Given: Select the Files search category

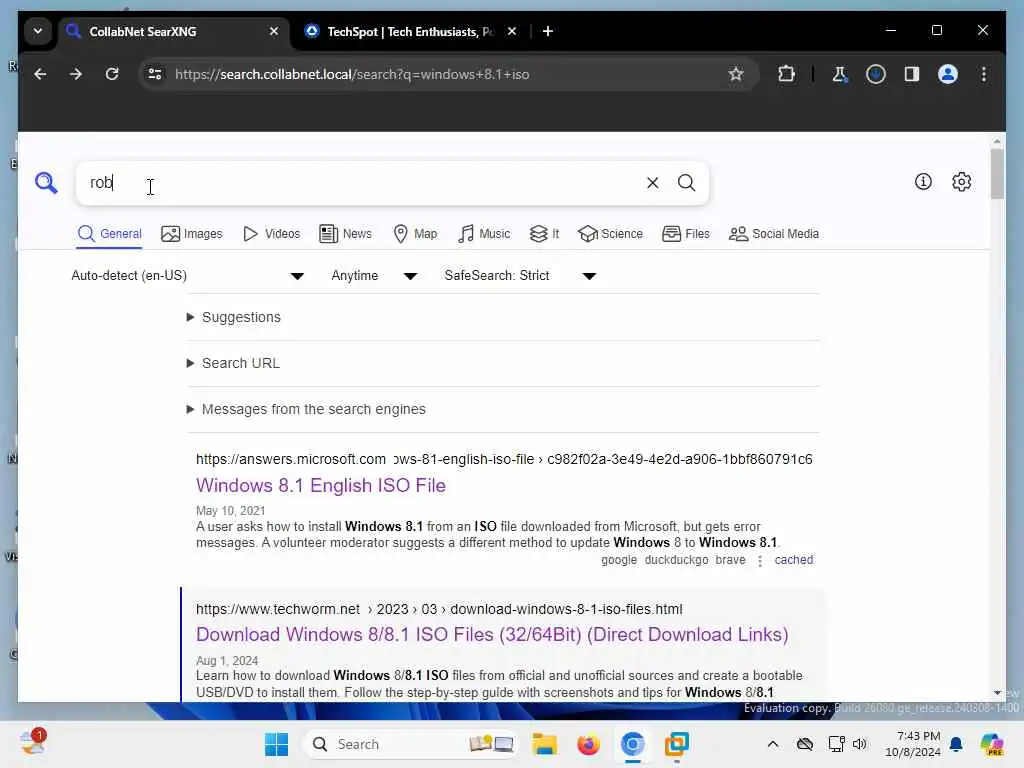Looking at the screenshot, I should (686, 234).
